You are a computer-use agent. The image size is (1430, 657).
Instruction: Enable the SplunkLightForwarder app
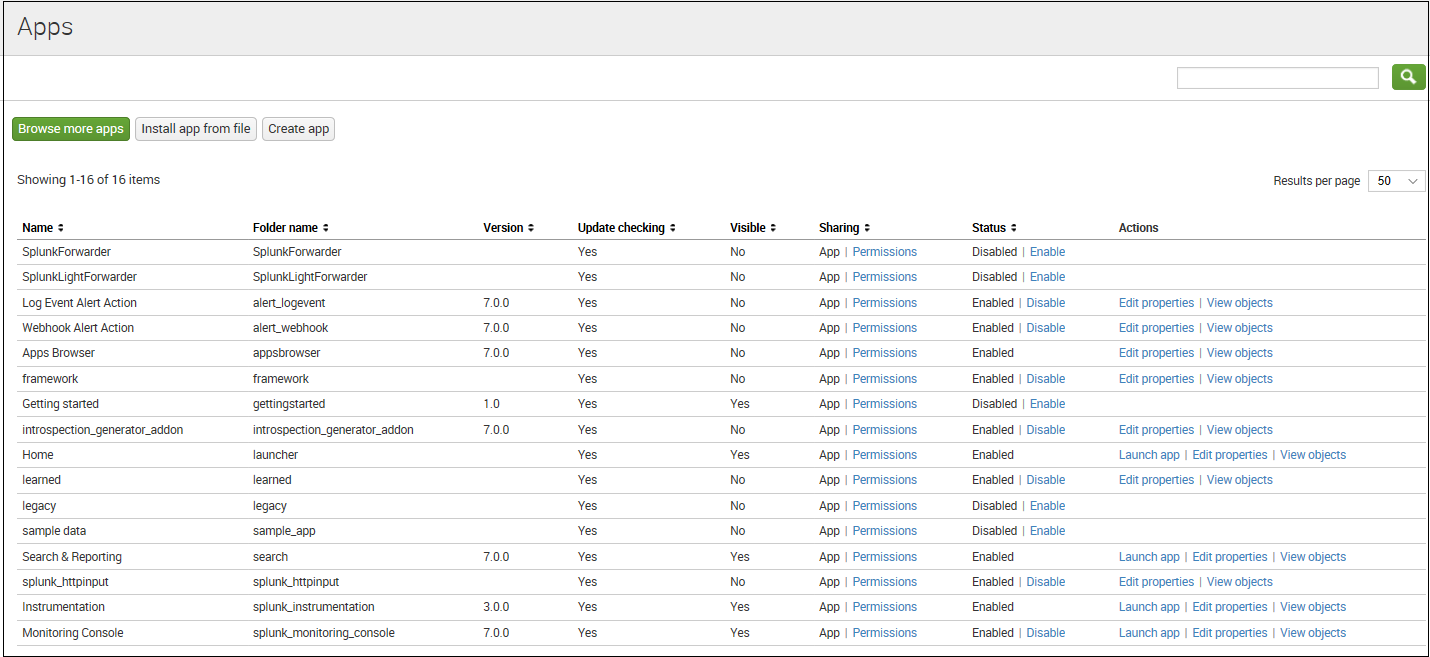[x=1047, y=277]
